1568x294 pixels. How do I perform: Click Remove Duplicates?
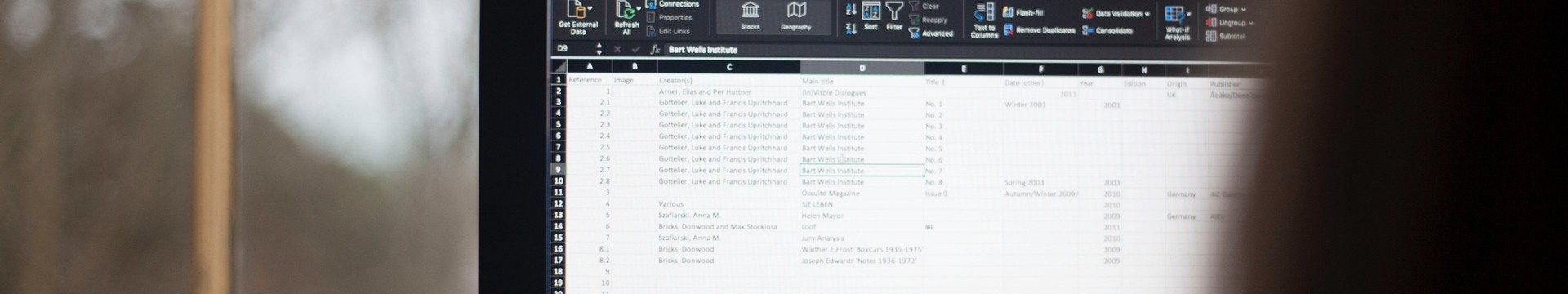[x=1040, y=30]
